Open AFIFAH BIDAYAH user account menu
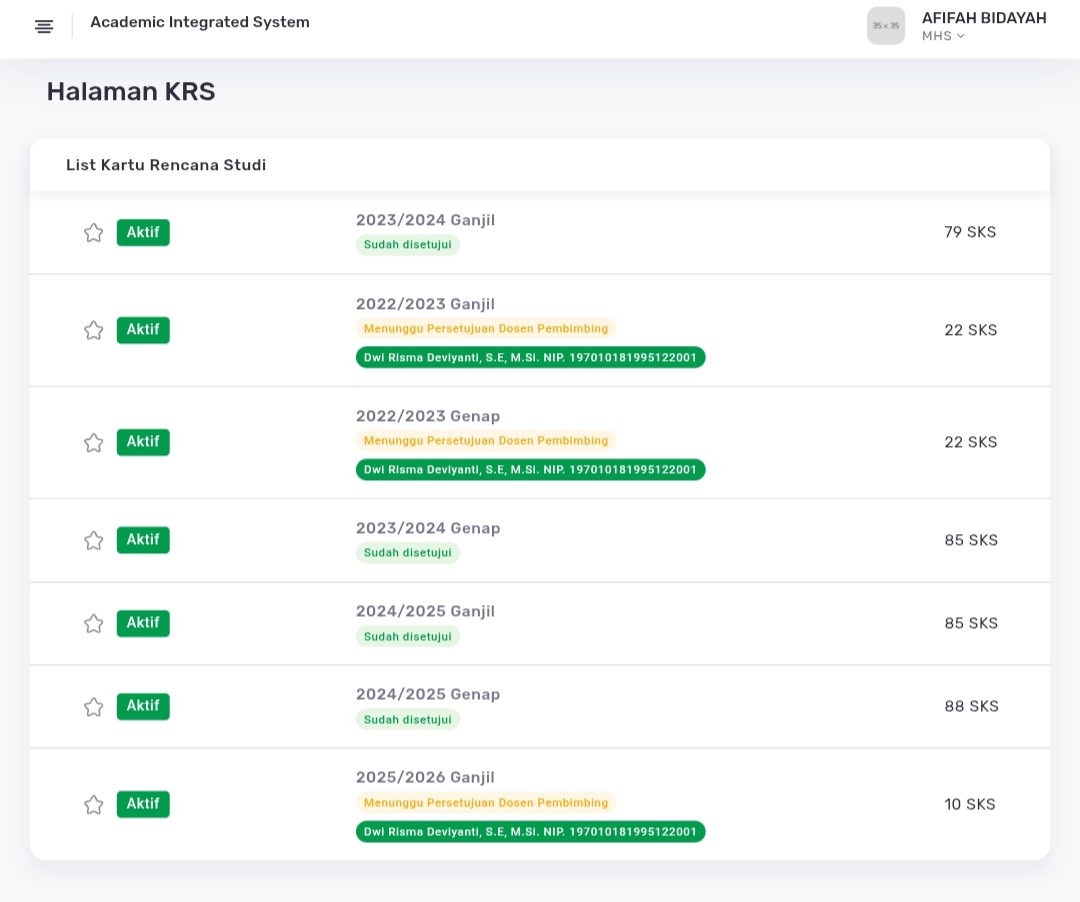The width and height of the screenshot is (1080, 902). pyautogui.click(x=983, y=18)
